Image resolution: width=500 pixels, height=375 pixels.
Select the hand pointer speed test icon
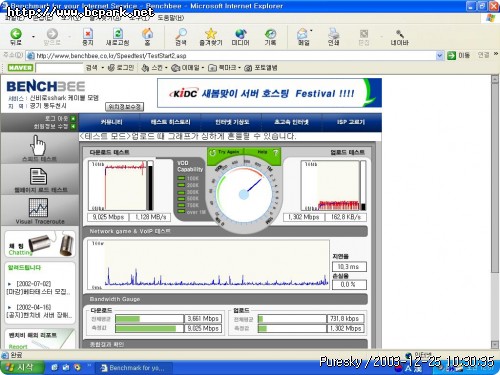(x=38, y=145)
